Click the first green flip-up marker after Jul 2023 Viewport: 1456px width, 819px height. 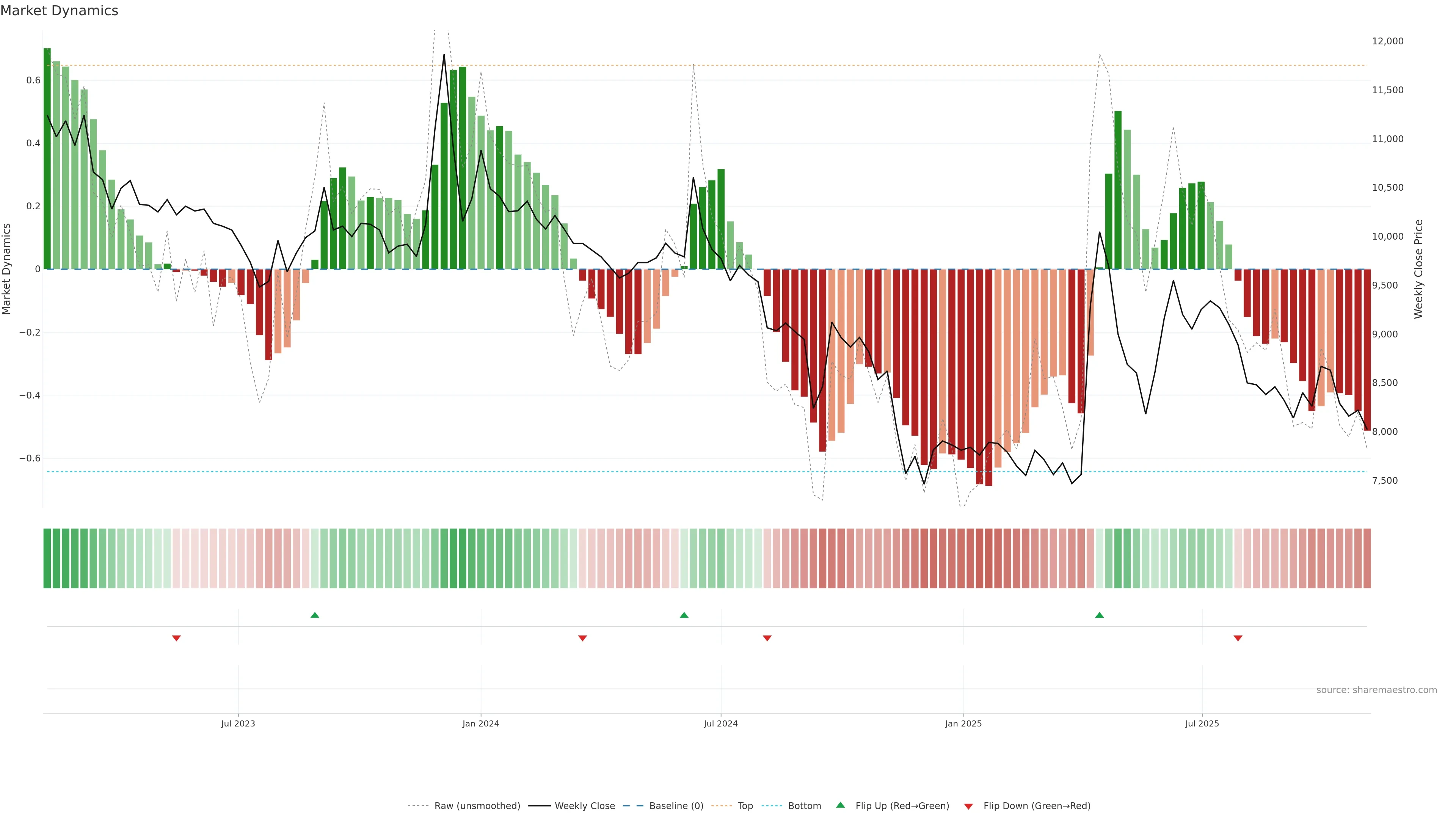pyautogui.click(x=315, y=615)
